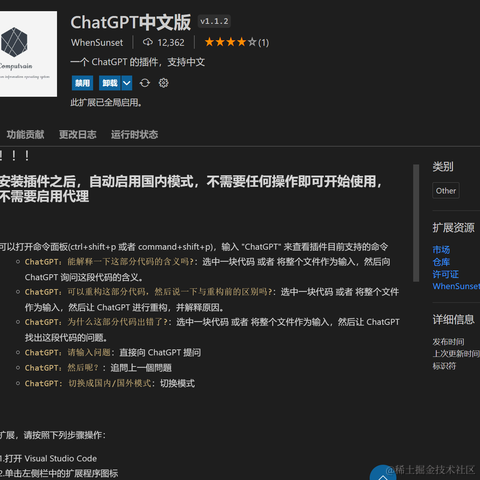Click the readme vertical scrollbar
The width and height of the screenshot is (480, 480).
click(x=416, y=223)
